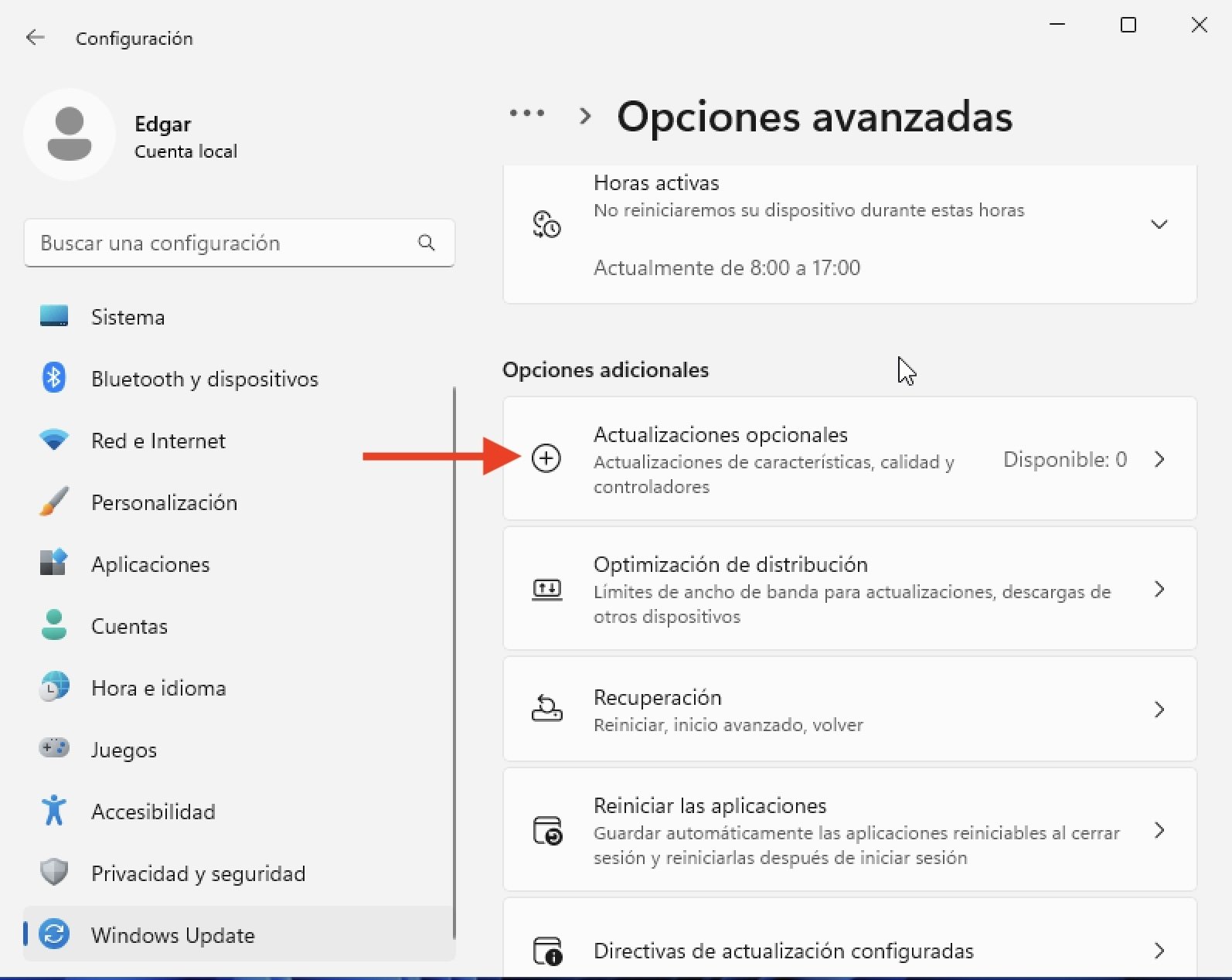Open the Recuperación title

(x=657, y=697)
